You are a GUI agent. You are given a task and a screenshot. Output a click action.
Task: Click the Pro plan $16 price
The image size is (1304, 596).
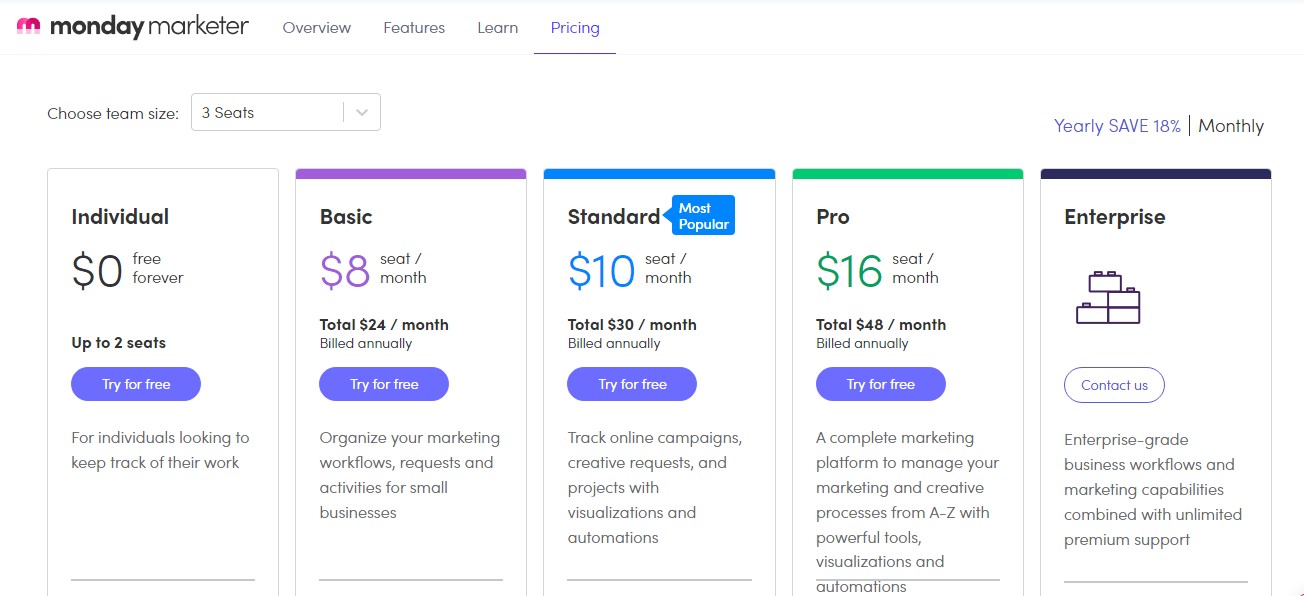pyautogui.click(x=849, y=271)
